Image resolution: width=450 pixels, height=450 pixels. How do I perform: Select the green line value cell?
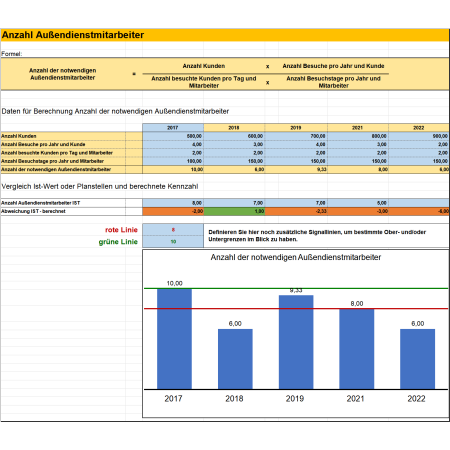tap(173, 242)
